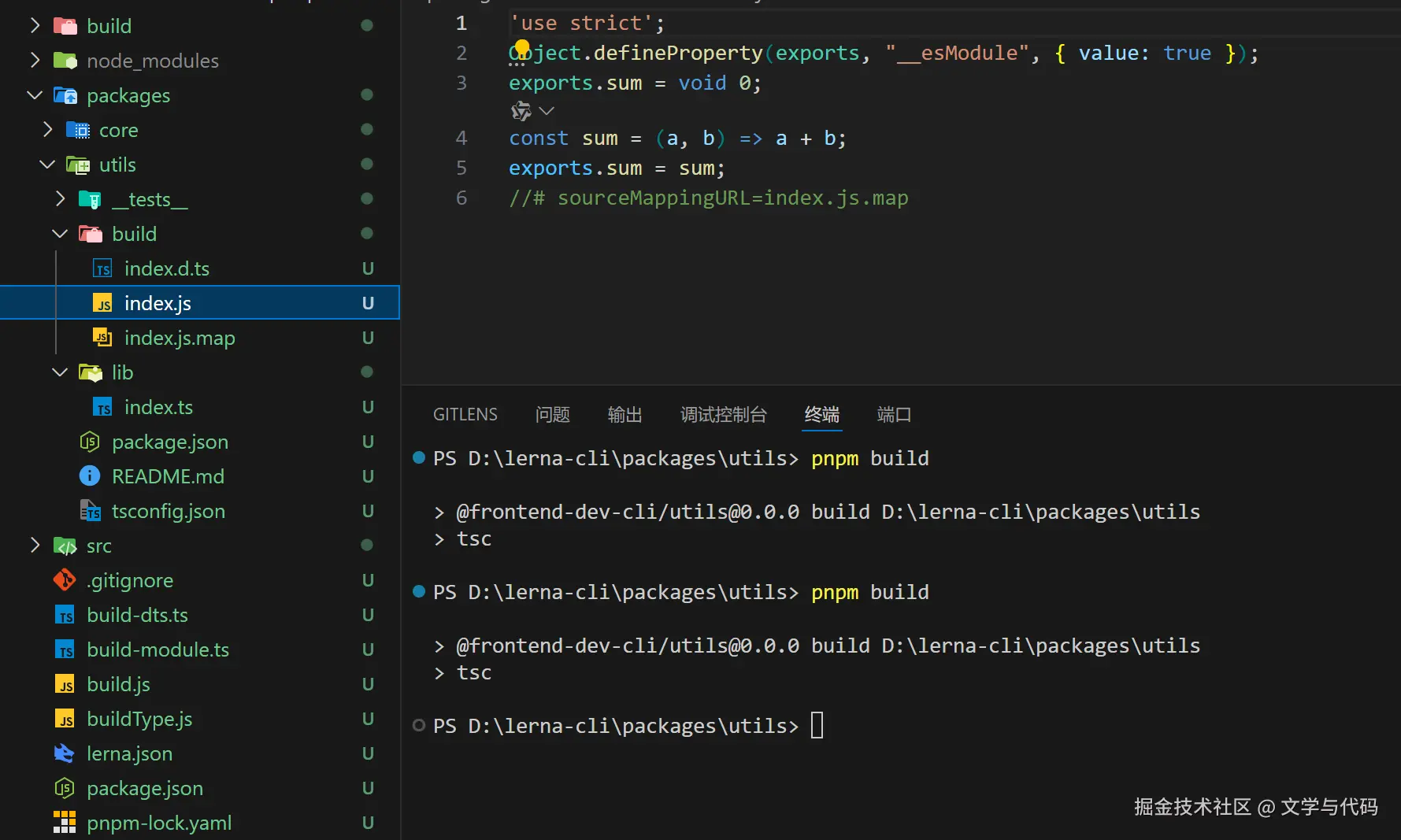This screenshot has height=840, width=1401.
Task: Open README.md in the explorer
Action: point(168,476)
